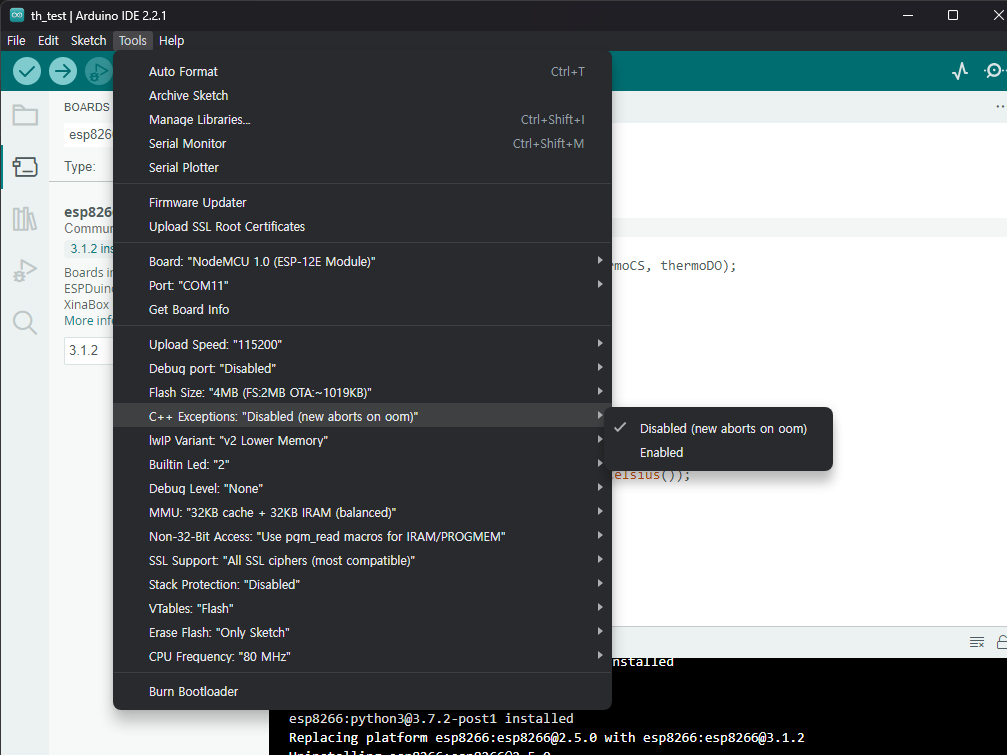Click the Type filter label
This screenshot has height=755, width=1007.
click(80, 166)
